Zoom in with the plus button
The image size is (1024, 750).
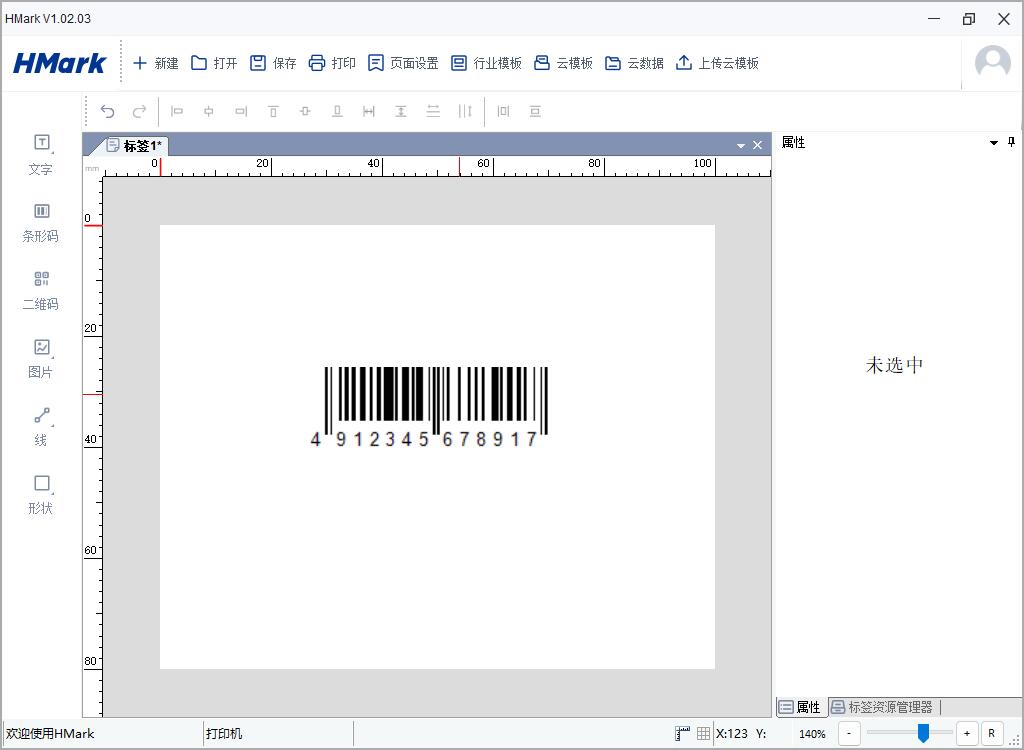click(x=967, y=733)
